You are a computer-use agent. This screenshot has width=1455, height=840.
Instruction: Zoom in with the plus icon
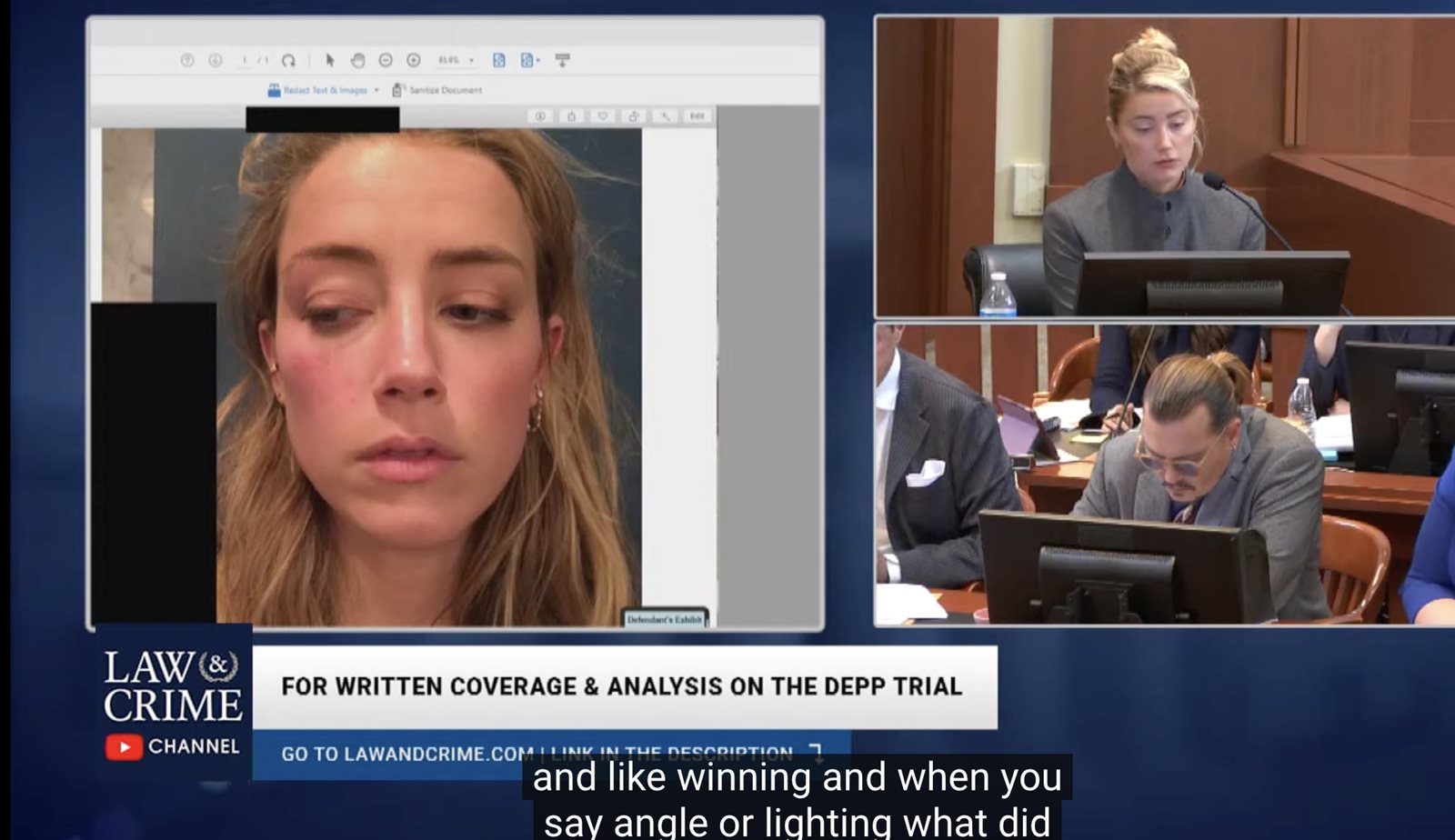[414, 60]
